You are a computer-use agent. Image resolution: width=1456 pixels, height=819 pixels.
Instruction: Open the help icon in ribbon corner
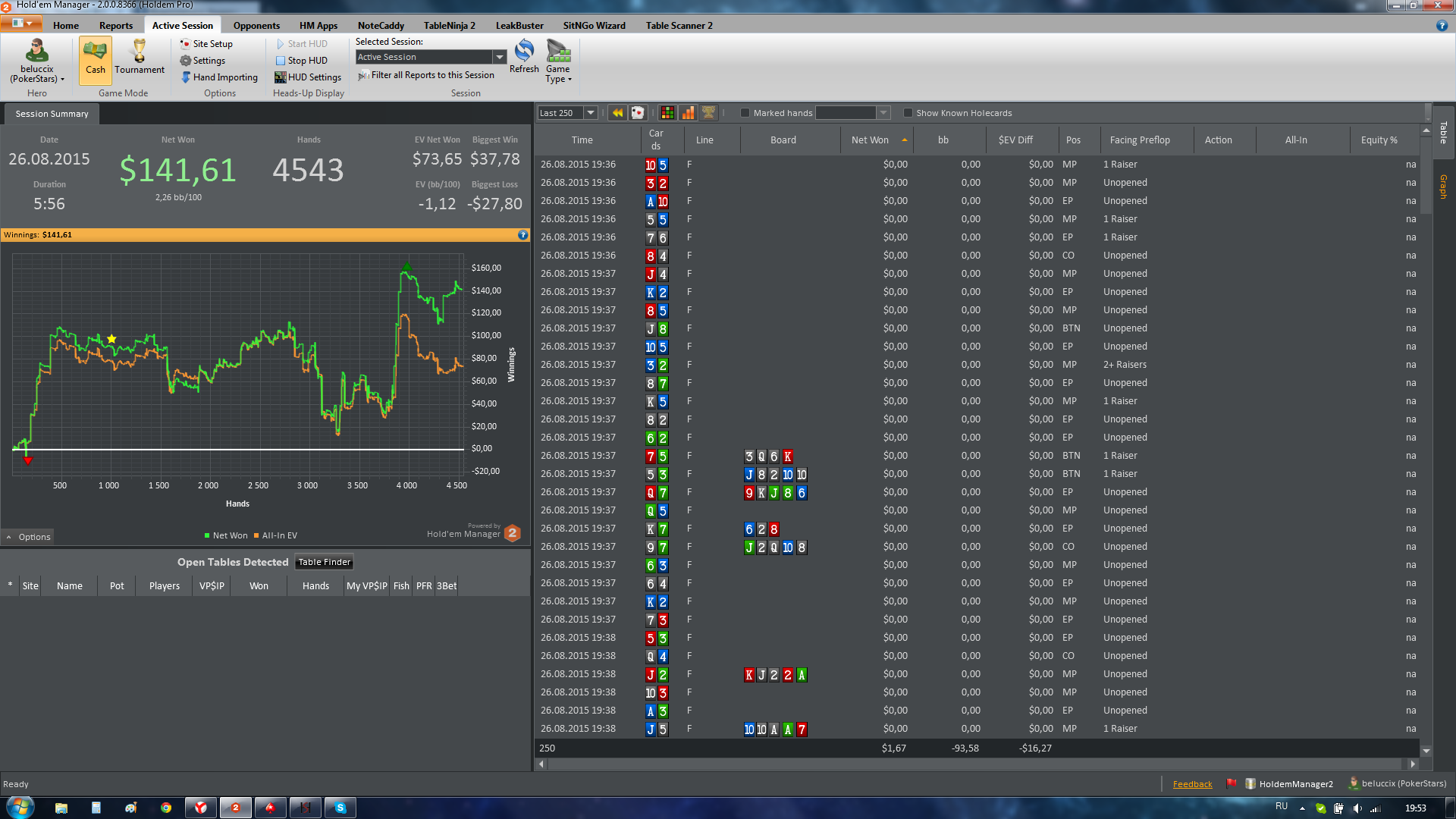pos(1442,25)
